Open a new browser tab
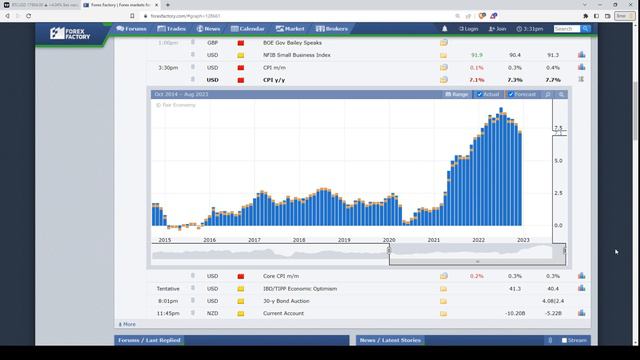Viewport: 640px width, 360px height. (x=168, y=5)
